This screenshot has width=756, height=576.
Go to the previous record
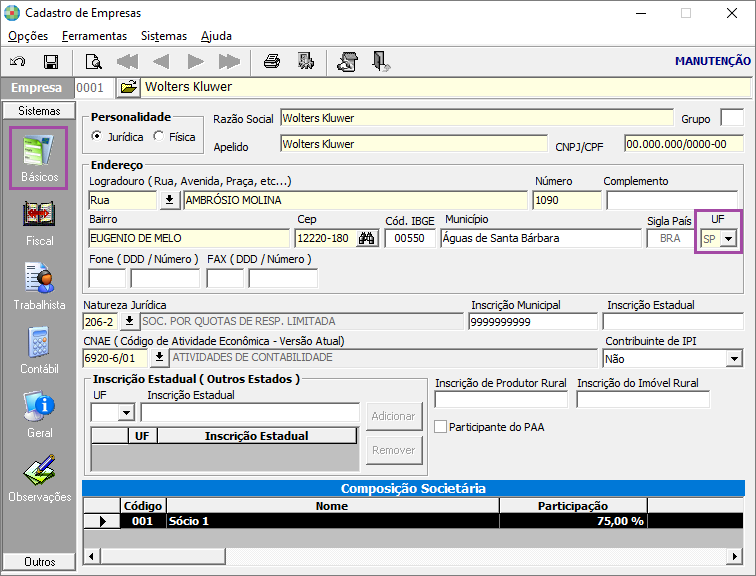point(161,62)
